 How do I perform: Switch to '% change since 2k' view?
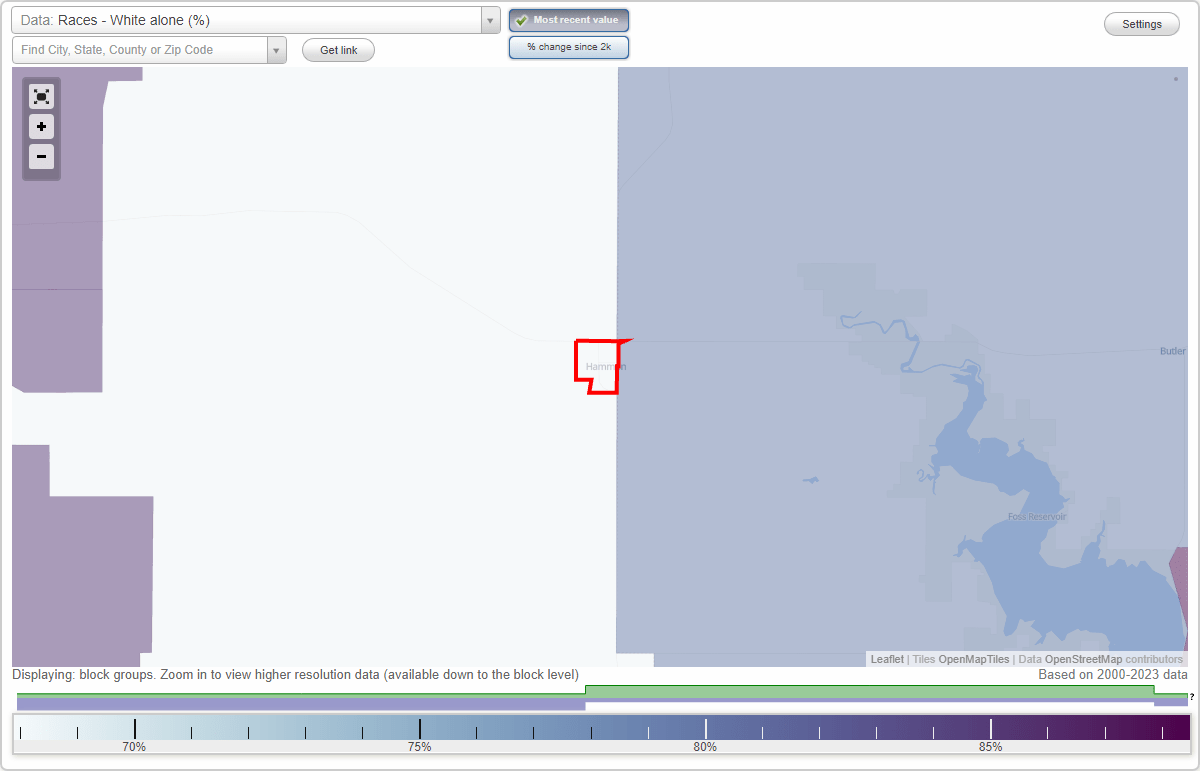click(569, 46)
